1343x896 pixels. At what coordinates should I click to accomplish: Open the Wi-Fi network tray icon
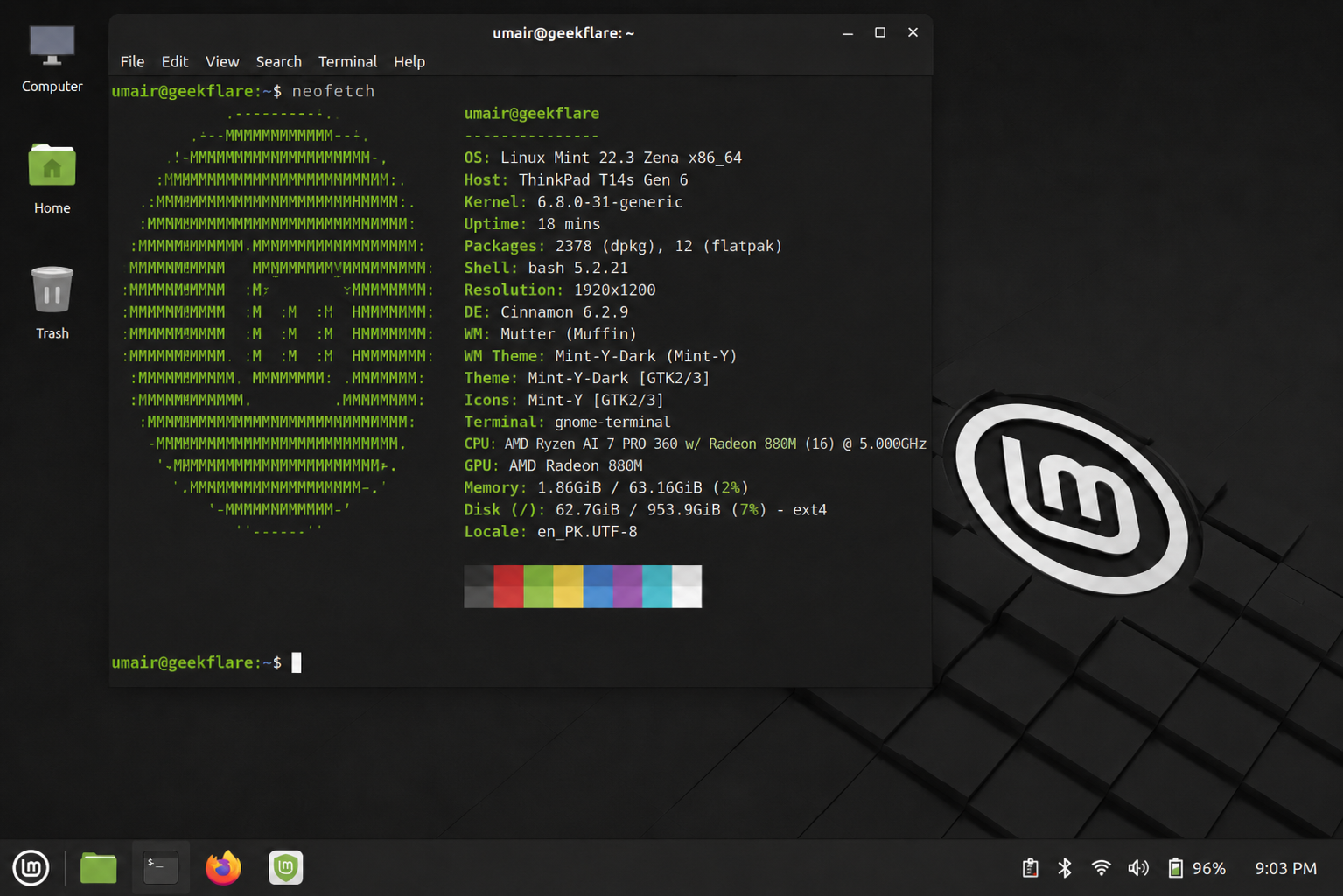pos(1102,868)
